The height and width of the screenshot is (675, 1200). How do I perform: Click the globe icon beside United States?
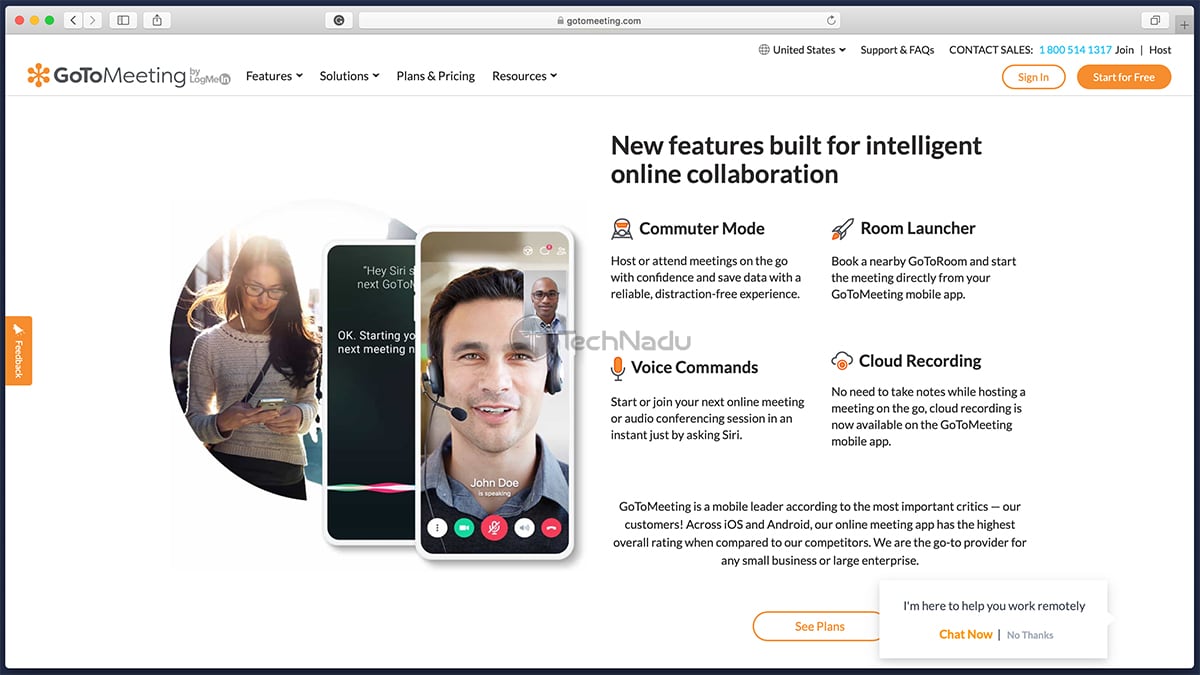765,49
